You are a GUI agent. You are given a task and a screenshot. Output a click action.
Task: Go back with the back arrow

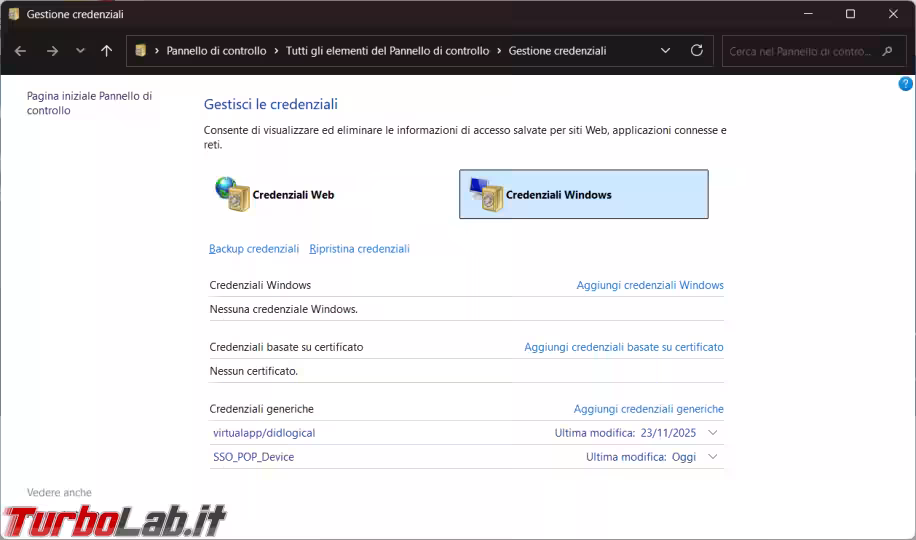pyautogui.click(x=20, y=51)
